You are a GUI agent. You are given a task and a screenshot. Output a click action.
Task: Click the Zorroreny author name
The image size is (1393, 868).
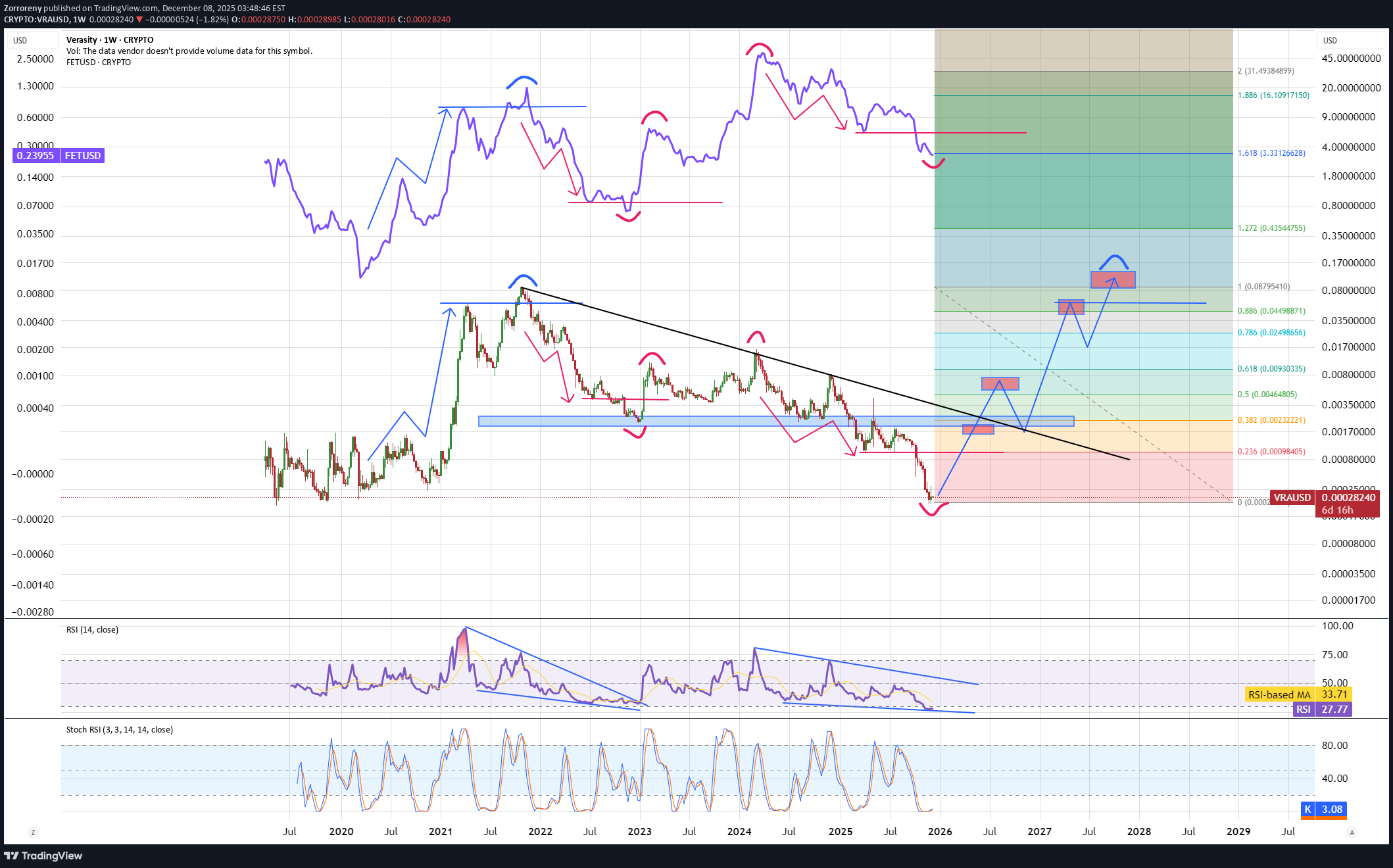click(x=23, y=8)
